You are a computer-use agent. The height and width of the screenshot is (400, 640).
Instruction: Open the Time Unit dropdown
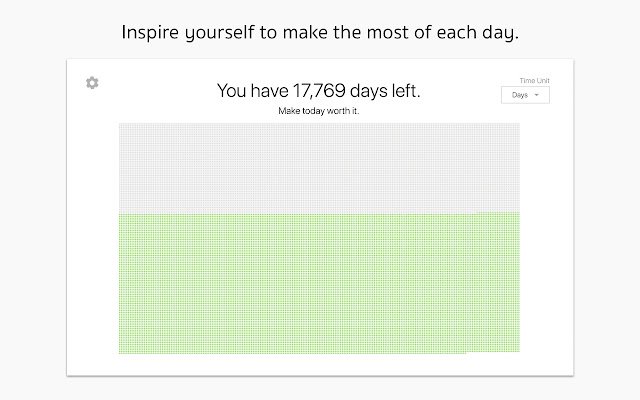coord(525,95)
